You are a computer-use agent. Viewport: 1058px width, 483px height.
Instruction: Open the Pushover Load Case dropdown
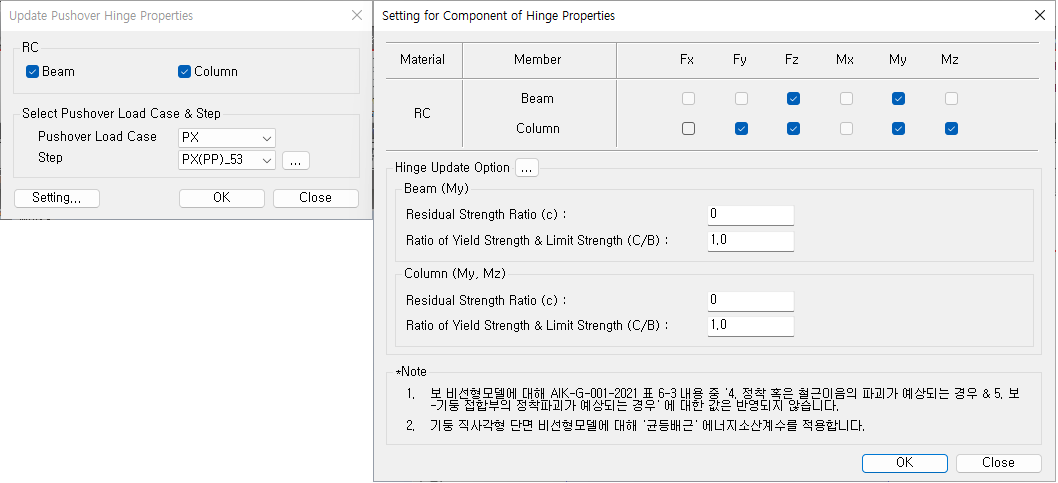point(227,138)
